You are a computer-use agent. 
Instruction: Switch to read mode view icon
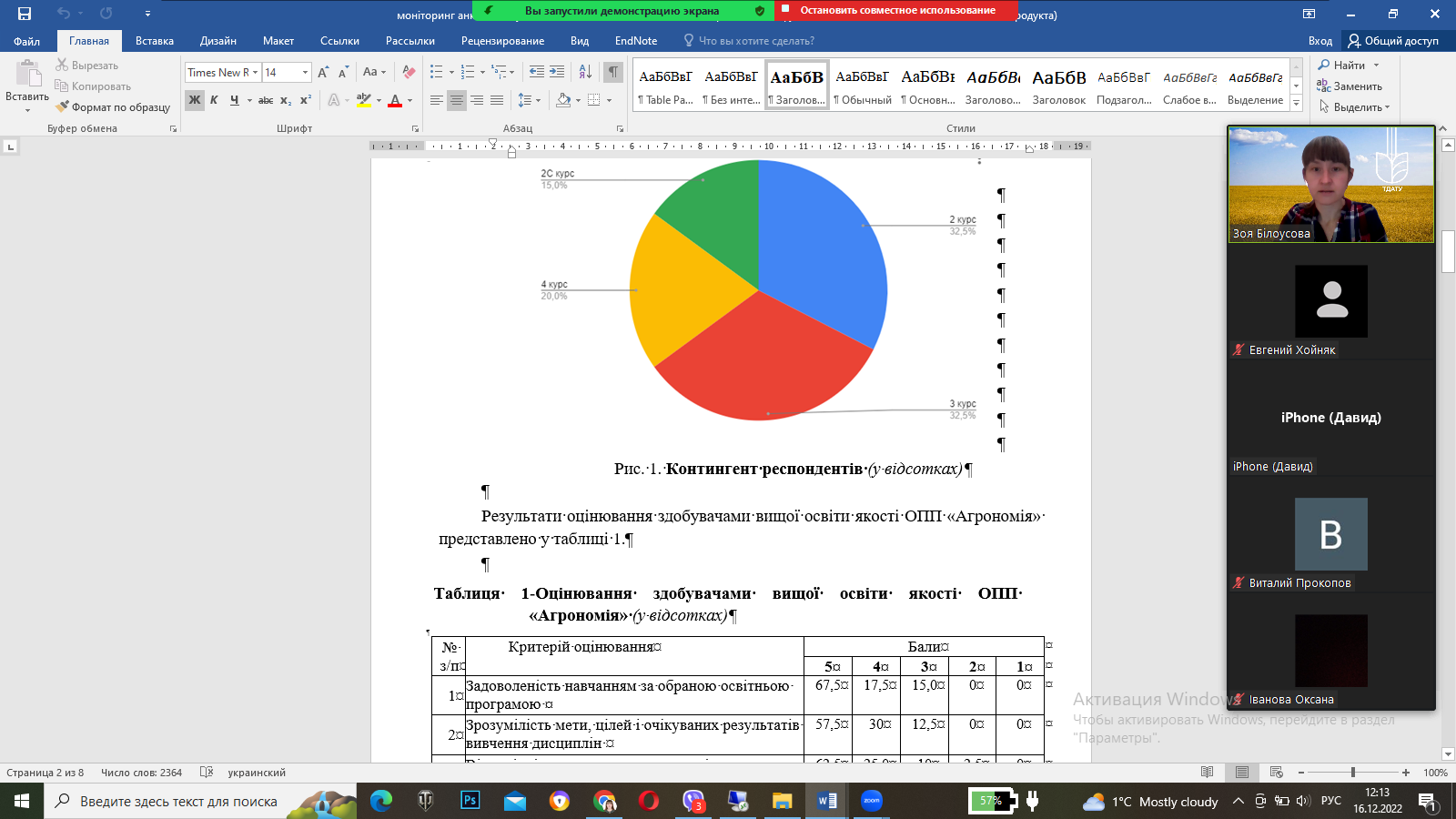point(1208,773)
